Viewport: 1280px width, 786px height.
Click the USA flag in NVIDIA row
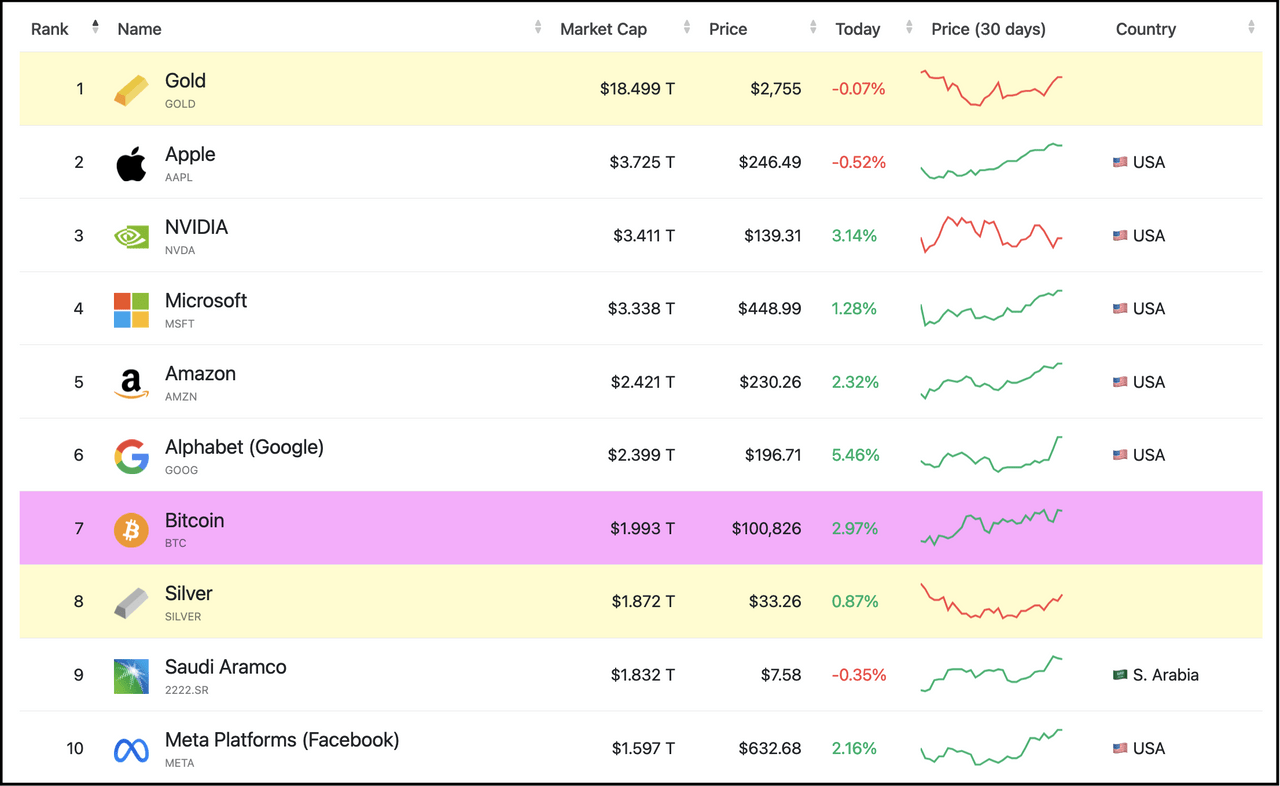coord(1120,236)
